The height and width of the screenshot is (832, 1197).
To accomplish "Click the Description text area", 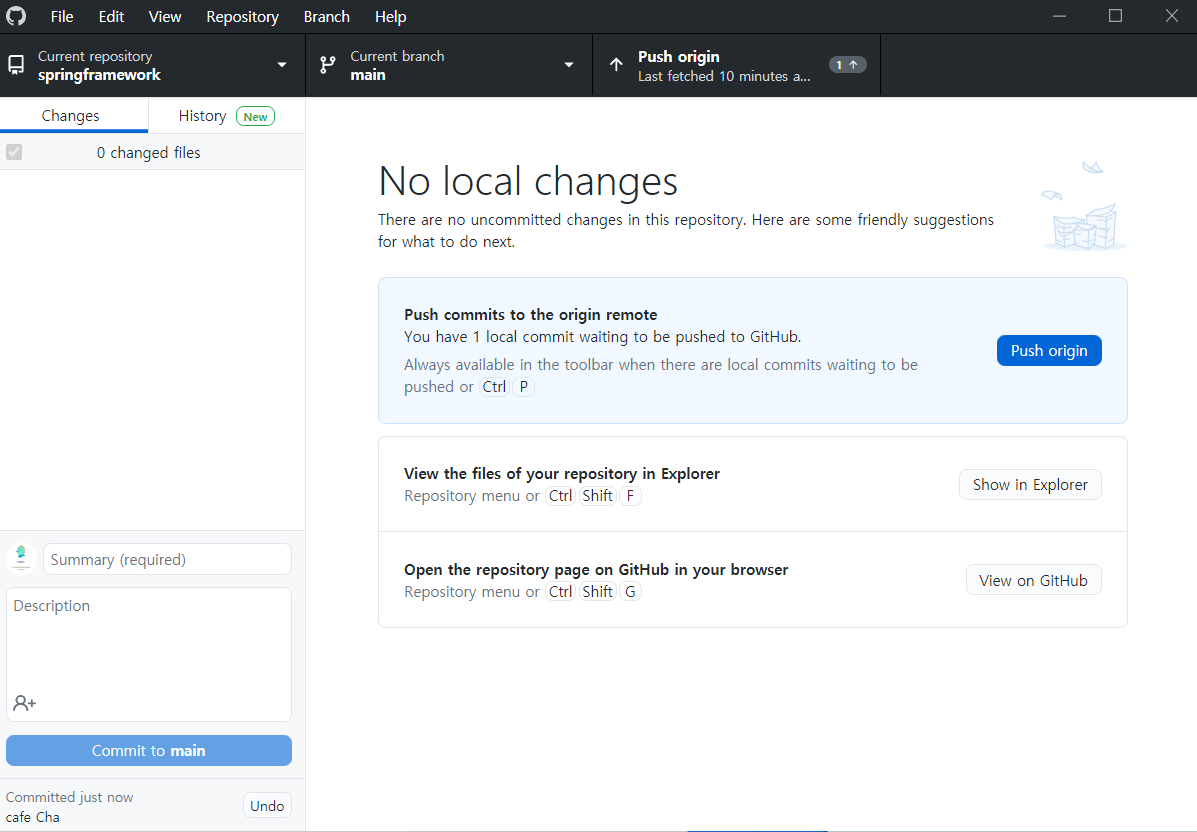I will click(x=149, y=654).
